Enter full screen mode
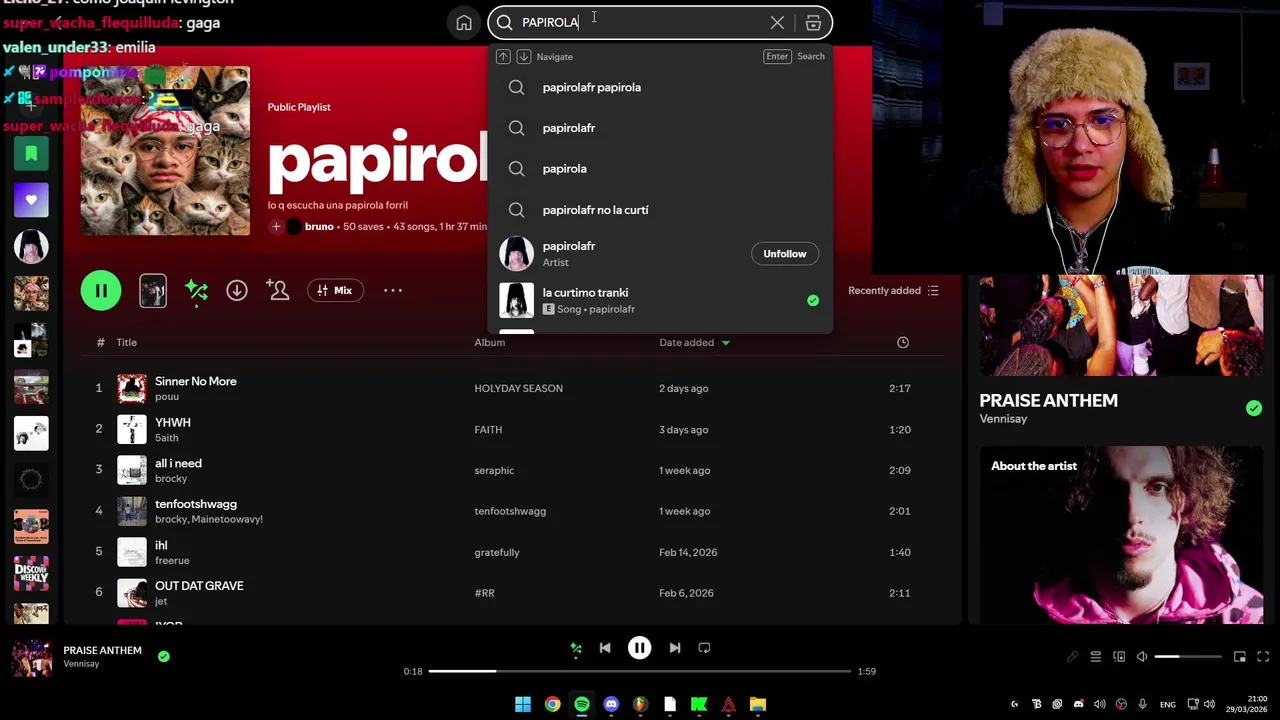The height and width of the screenshot is (720, 1280). pyautogui.click(x=1263, y=657)
